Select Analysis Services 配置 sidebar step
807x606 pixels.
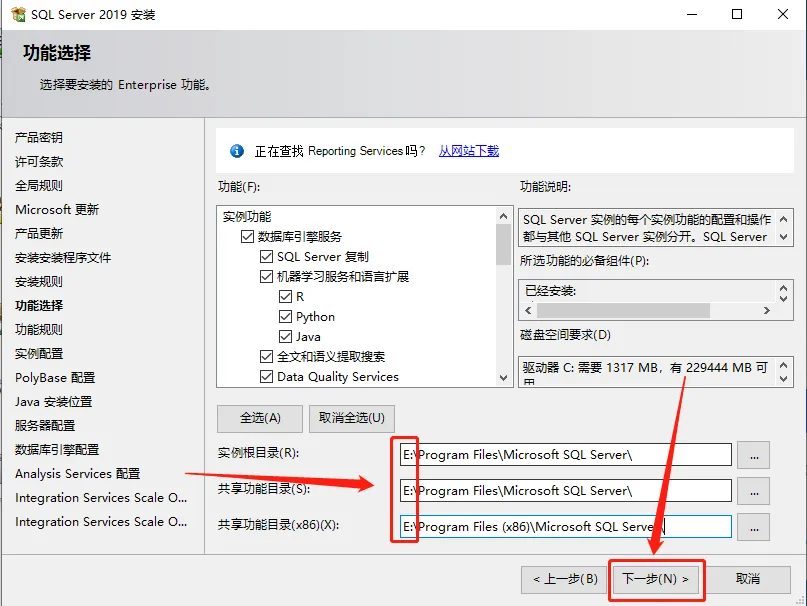pos(78,474)
